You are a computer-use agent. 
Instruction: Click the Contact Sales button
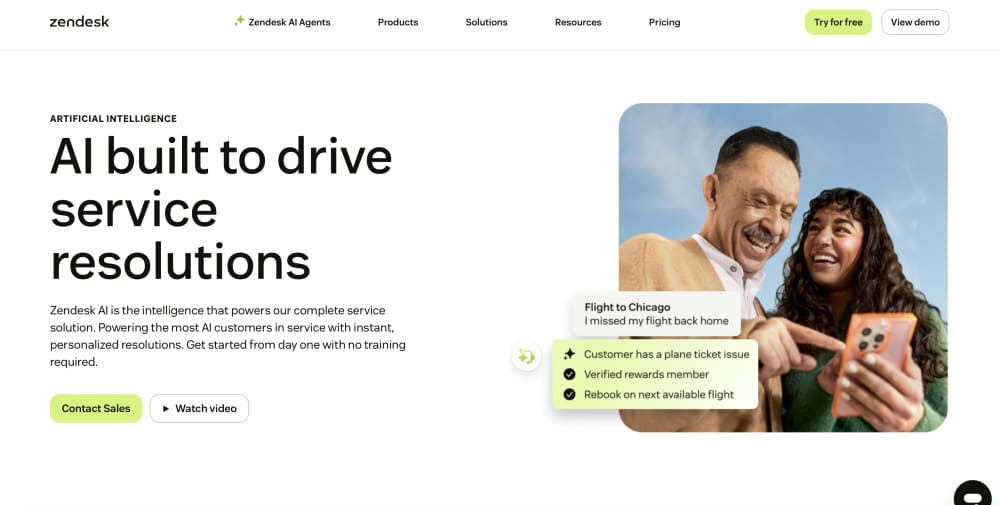[96, 408]
